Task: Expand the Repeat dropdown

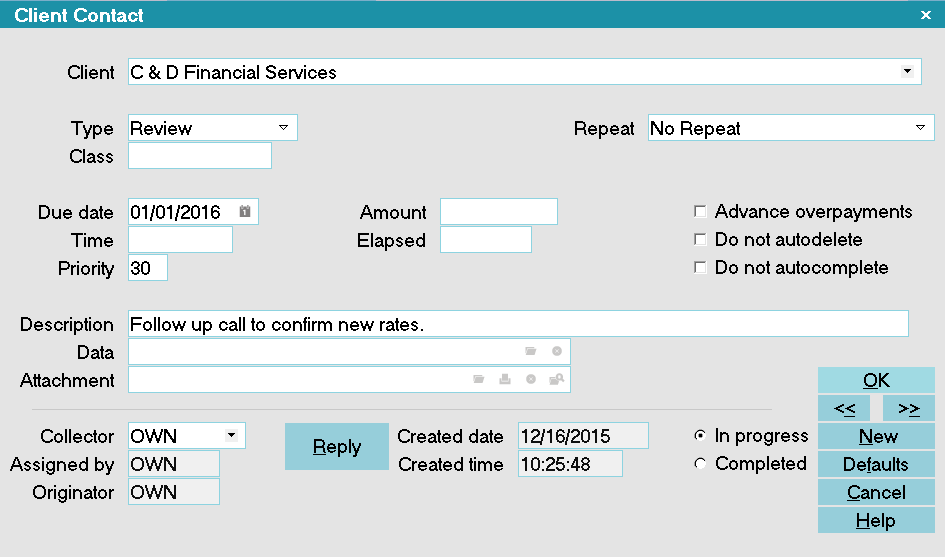Action: pos(920,128)
